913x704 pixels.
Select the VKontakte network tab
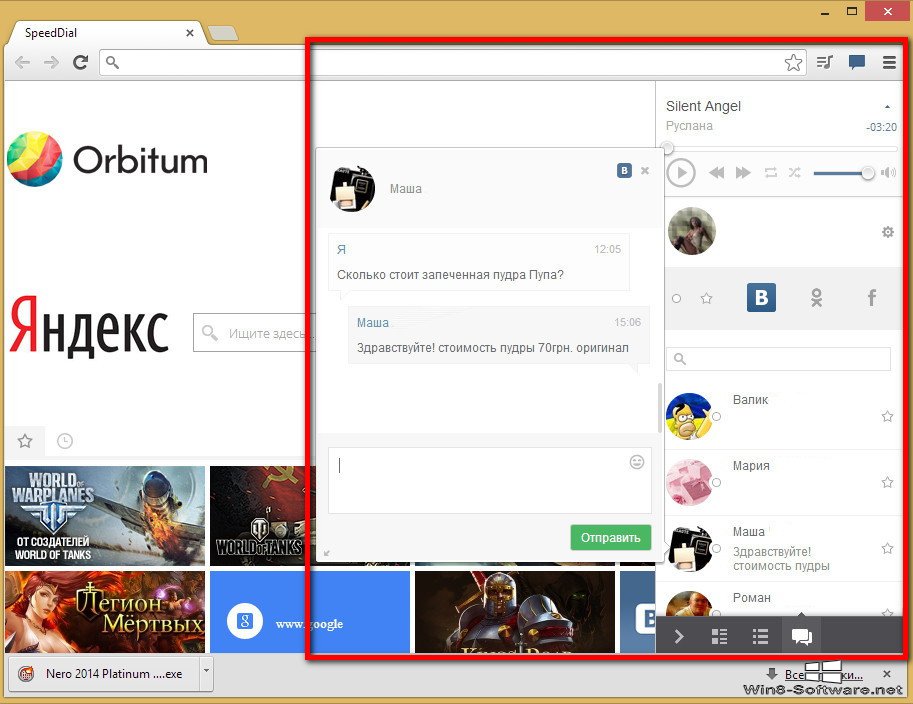[761, 298]
